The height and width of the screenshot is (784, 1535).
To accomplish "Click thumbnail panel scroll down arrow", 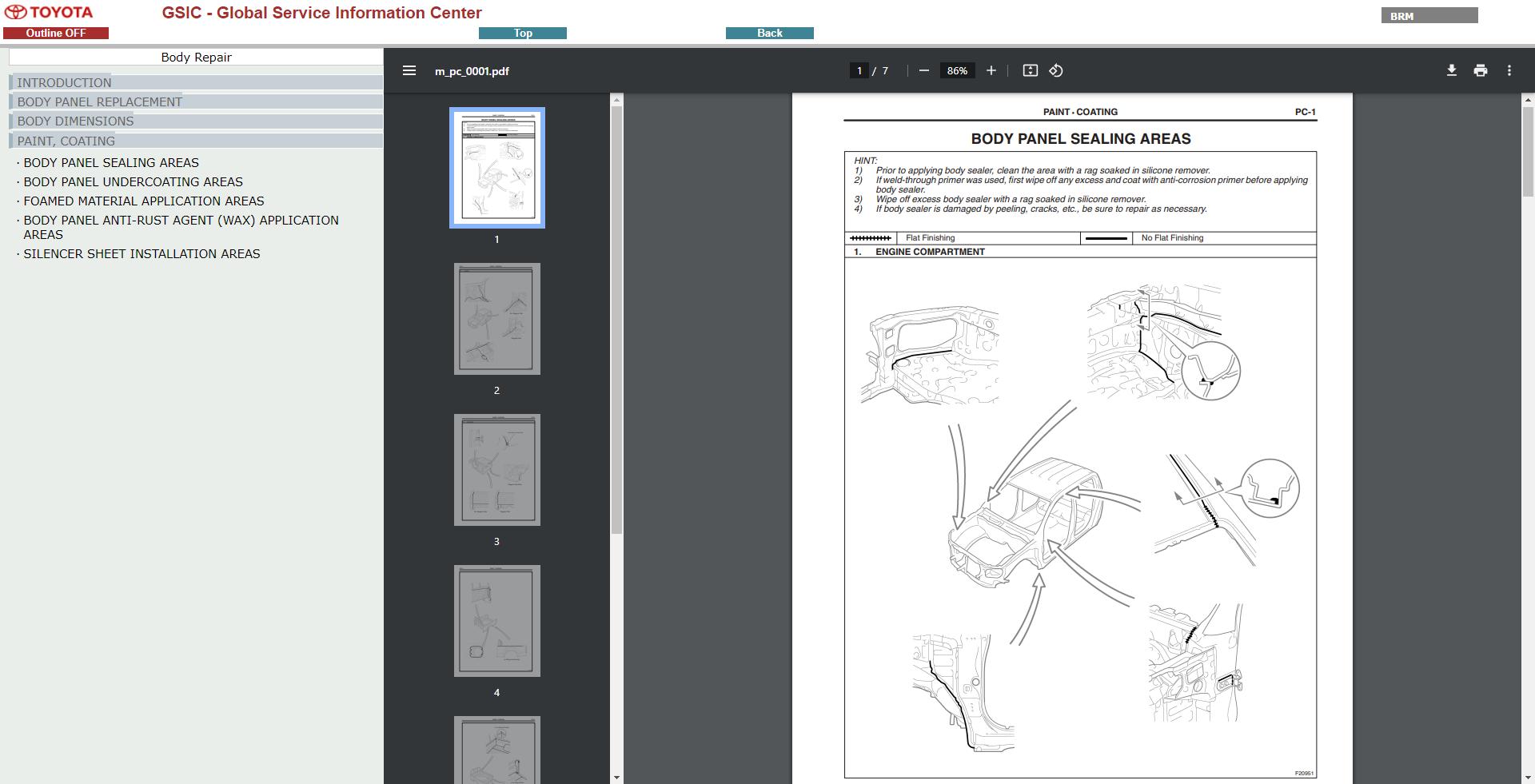I will (616, 778).
